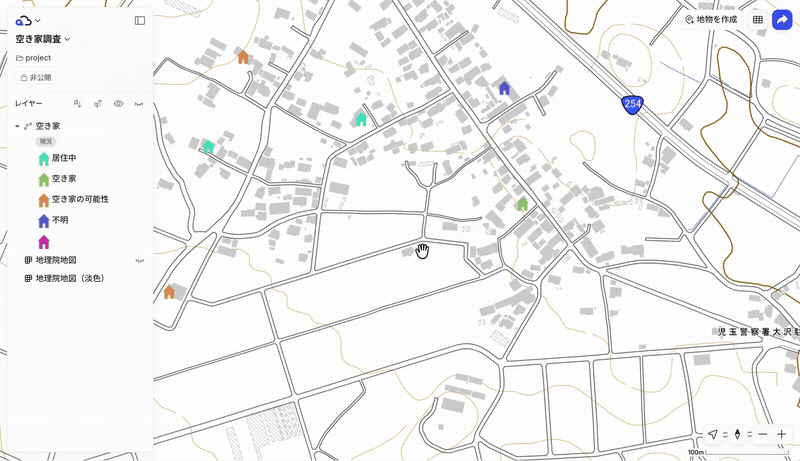Select the 地理院地図（淡色）layer name
The width and height of the screenshot is (800, 461).
tap(70, 278)
